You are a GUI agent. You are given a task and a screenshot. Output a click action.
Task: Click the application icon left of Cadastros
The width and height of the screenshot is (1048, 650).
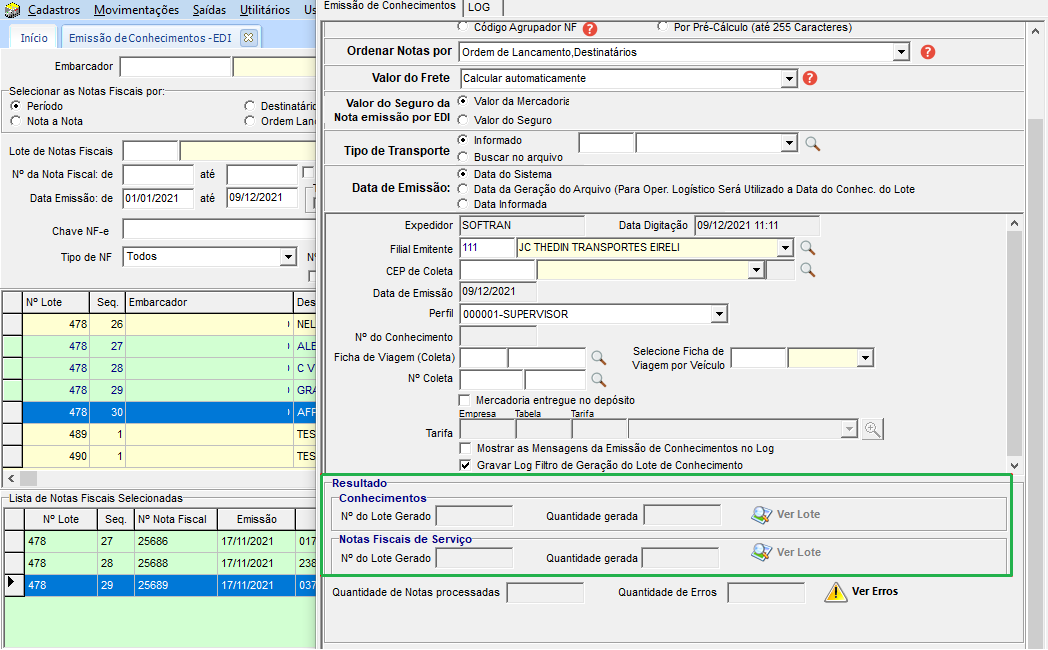pyautogui.click(x=12, y=10)
